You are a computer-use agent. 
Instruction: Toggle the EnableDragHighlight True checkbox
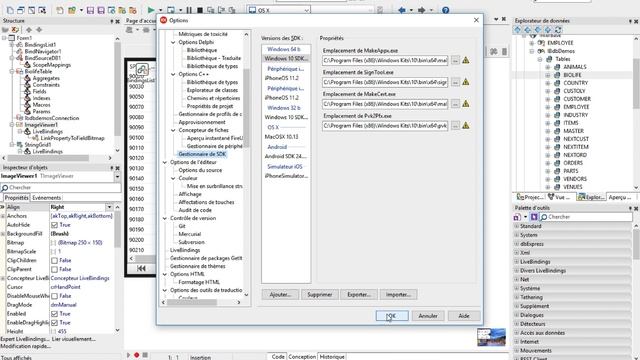click(x=54, y=322)
